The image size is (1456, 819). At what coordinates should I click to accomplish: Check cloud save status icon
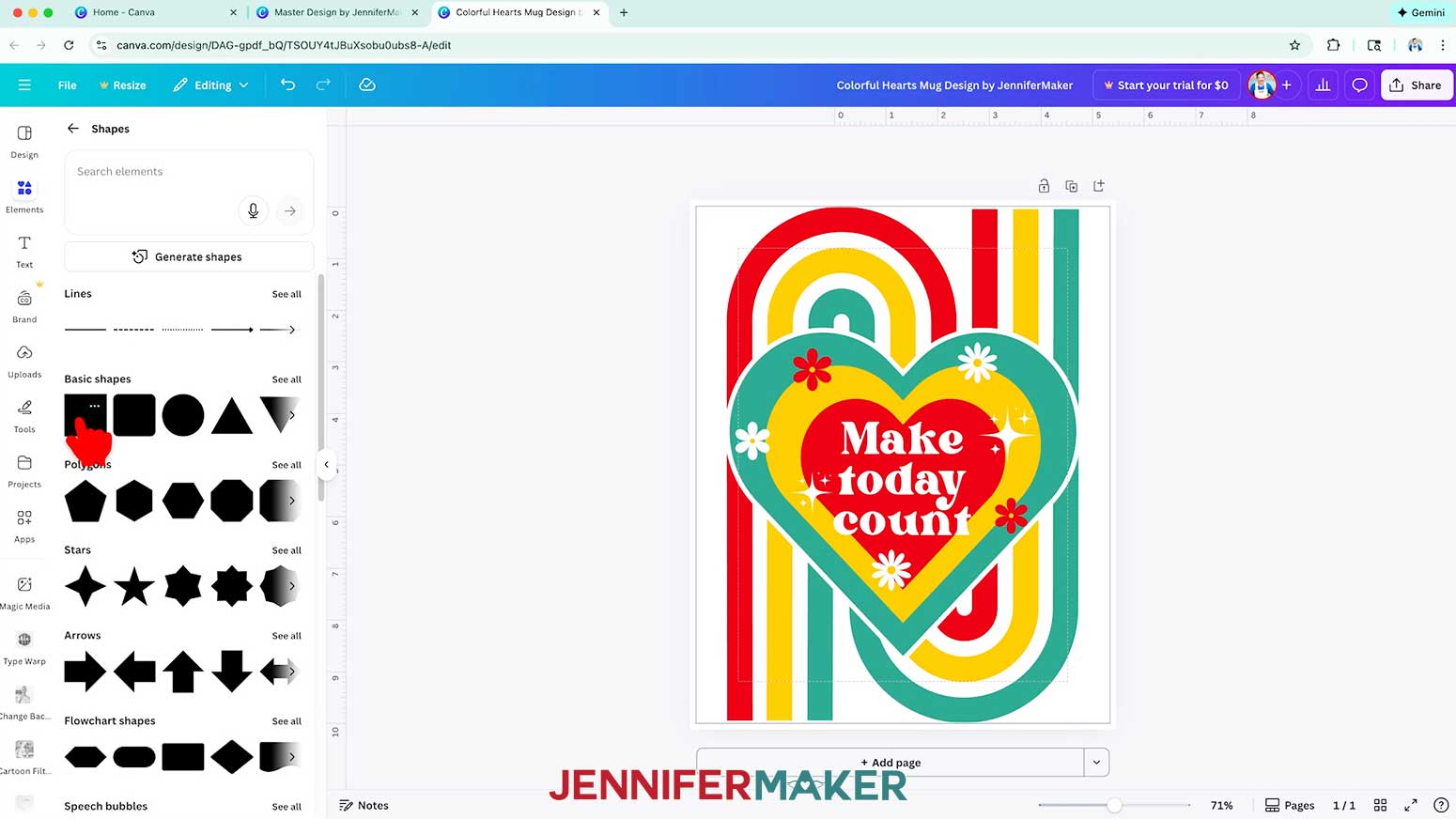click(x=367, y=85)
